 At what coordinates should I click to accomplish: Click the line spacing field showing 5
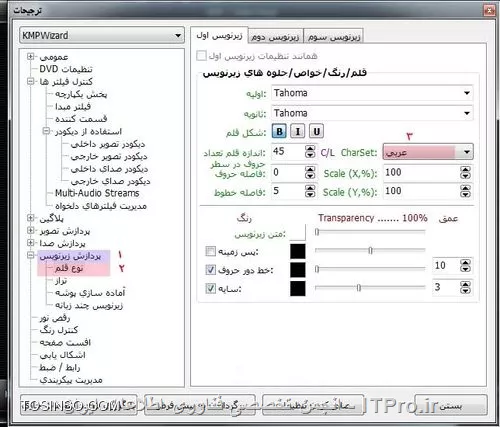click(x=288, y=191)
